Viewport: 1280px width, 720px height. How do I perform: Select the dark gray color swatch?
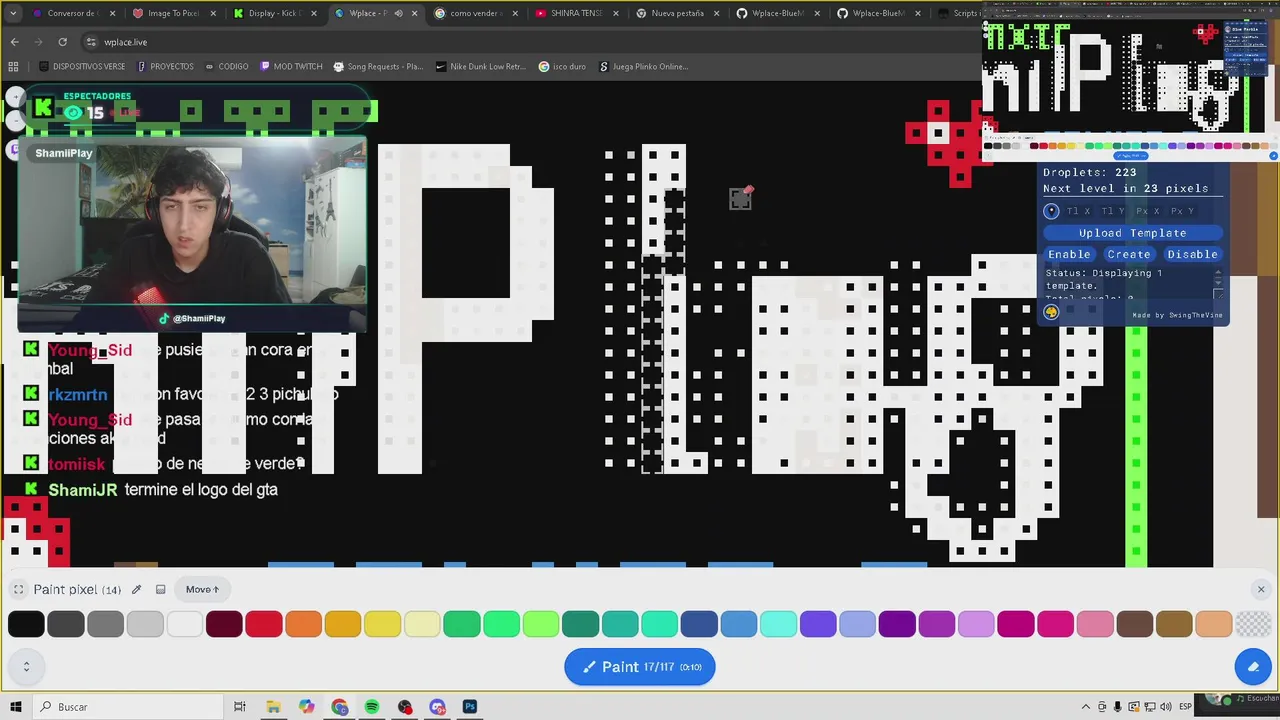pos(66,625)
